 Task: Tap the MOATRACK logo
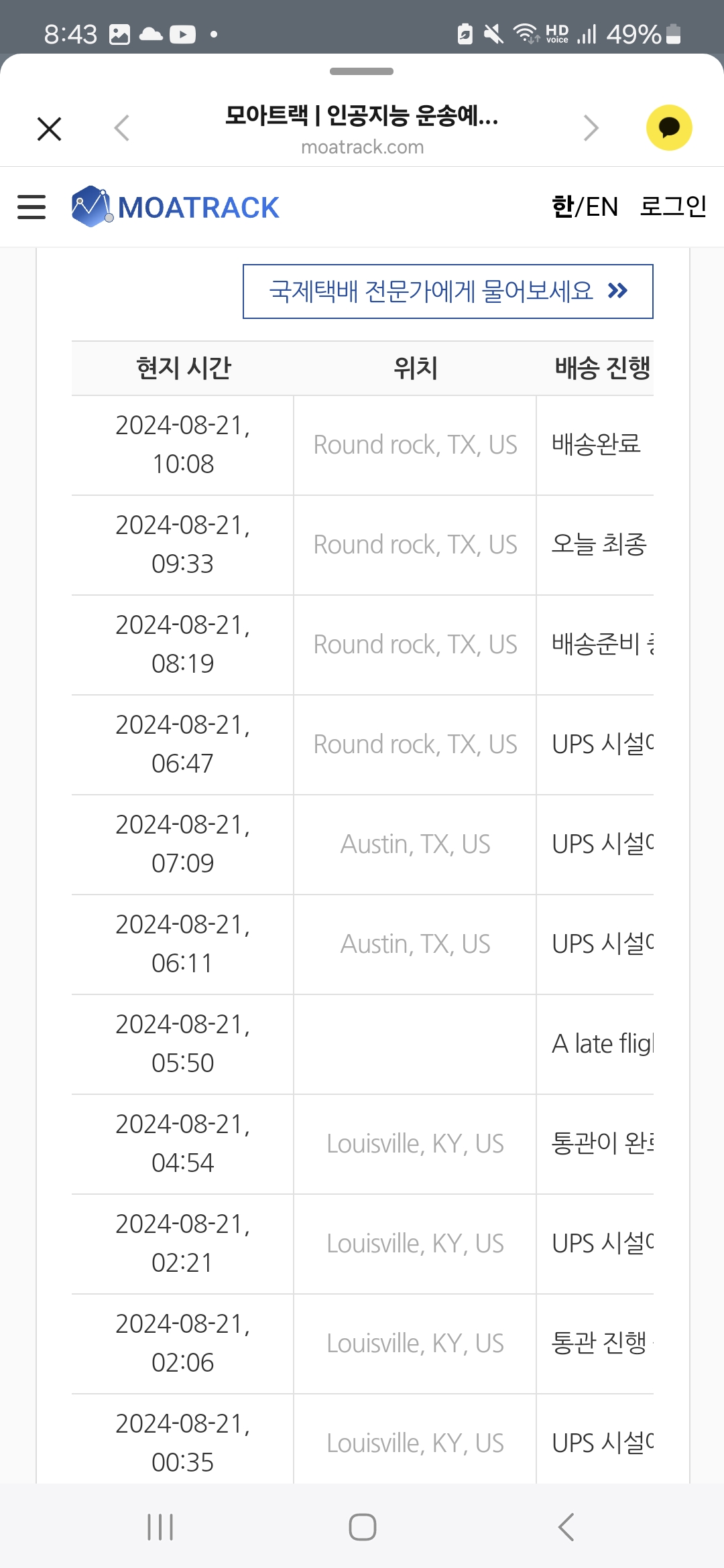(176, 207)
